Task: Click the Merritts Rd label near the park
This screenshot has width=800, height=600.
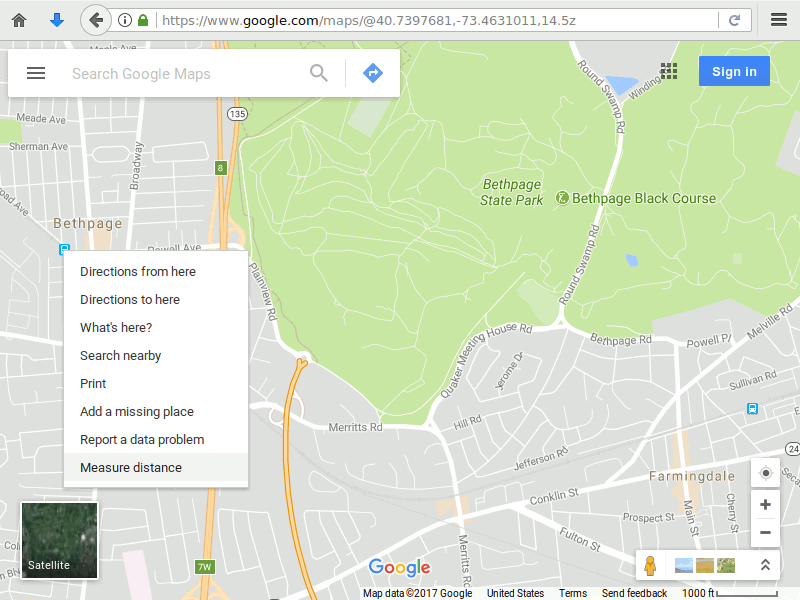Action: (355, 427)
